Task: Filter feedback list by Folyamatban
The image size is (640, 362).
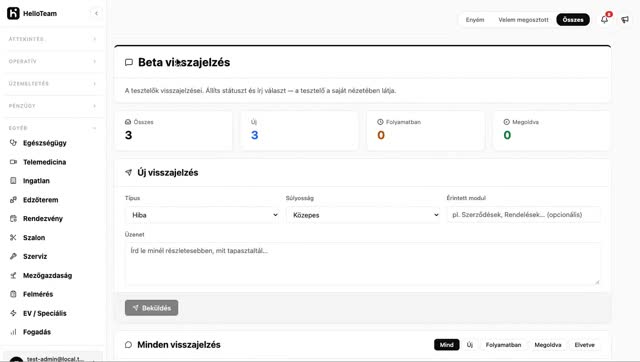Action: (503, 345)
